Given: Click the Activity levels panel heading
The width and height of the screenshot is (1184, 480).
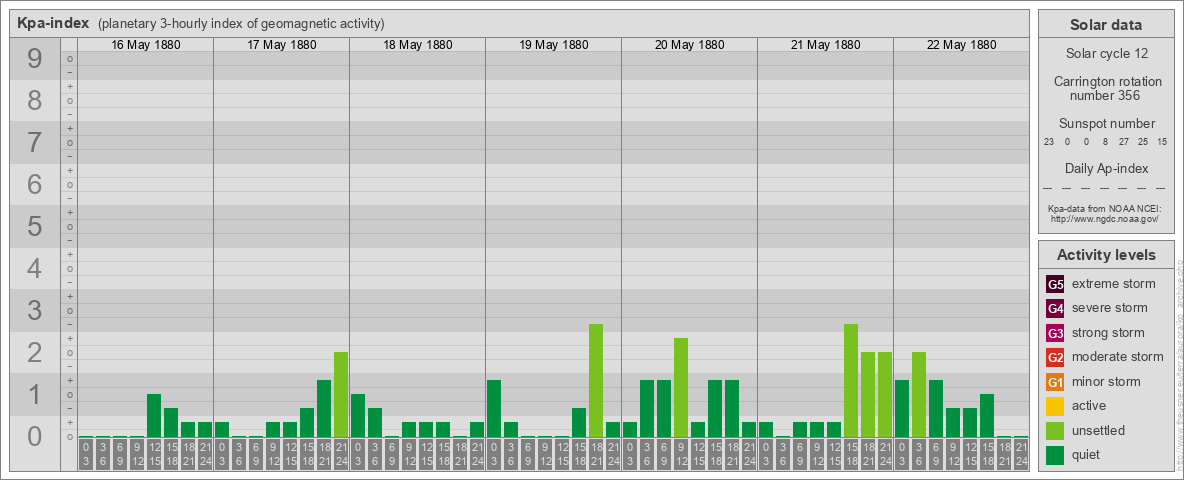Looking at the screenshot, I should (x=1106, y=255).
